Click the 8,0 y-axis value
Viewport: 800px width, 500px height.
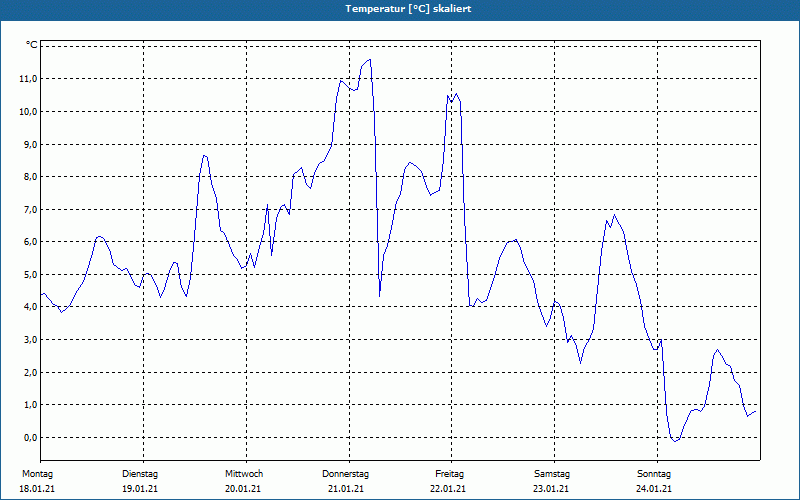point(30,177)
